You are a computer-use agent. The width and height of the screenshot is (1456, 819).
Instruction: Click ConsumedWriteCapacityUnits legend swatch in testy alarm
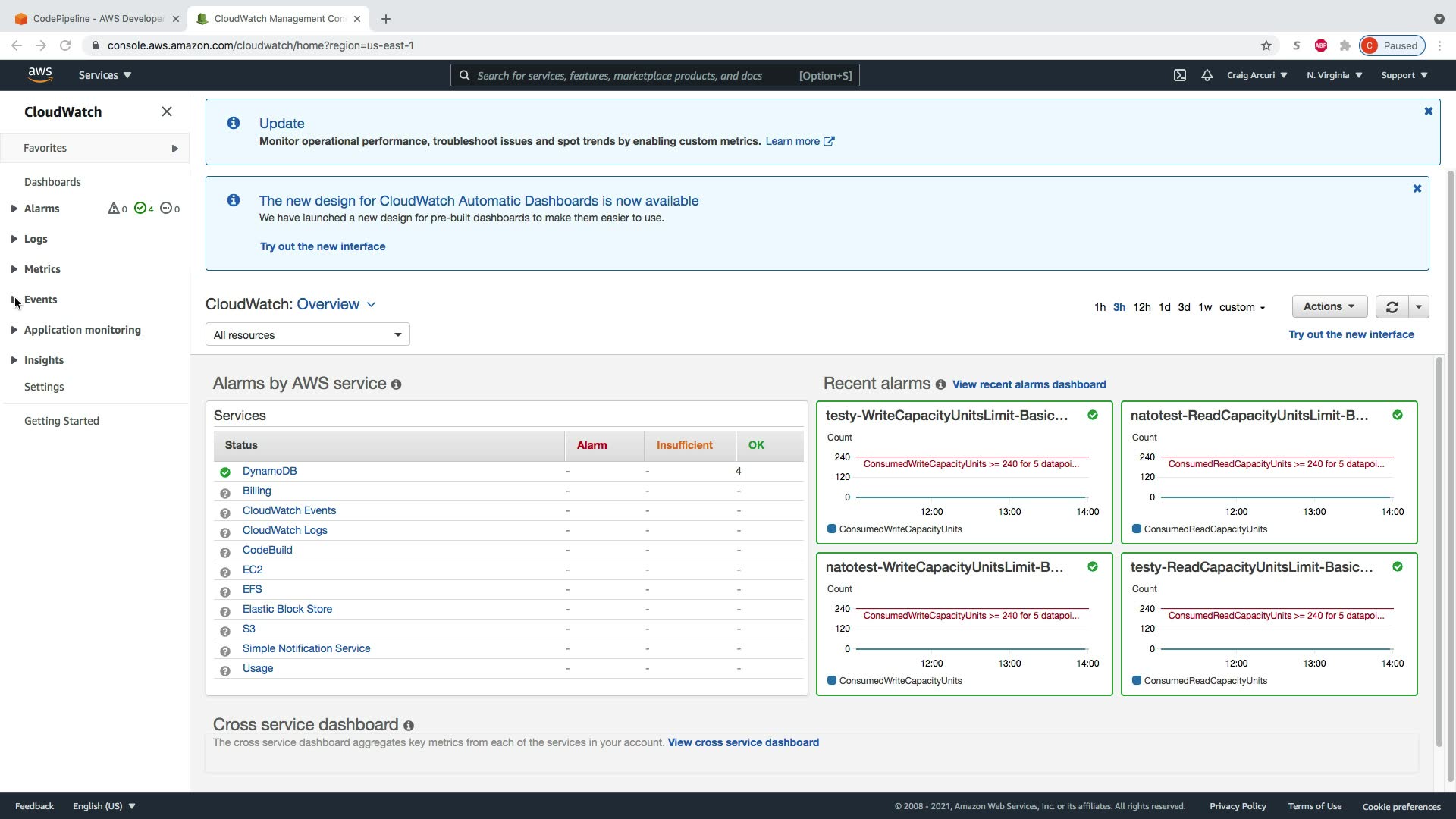point(832,529)
